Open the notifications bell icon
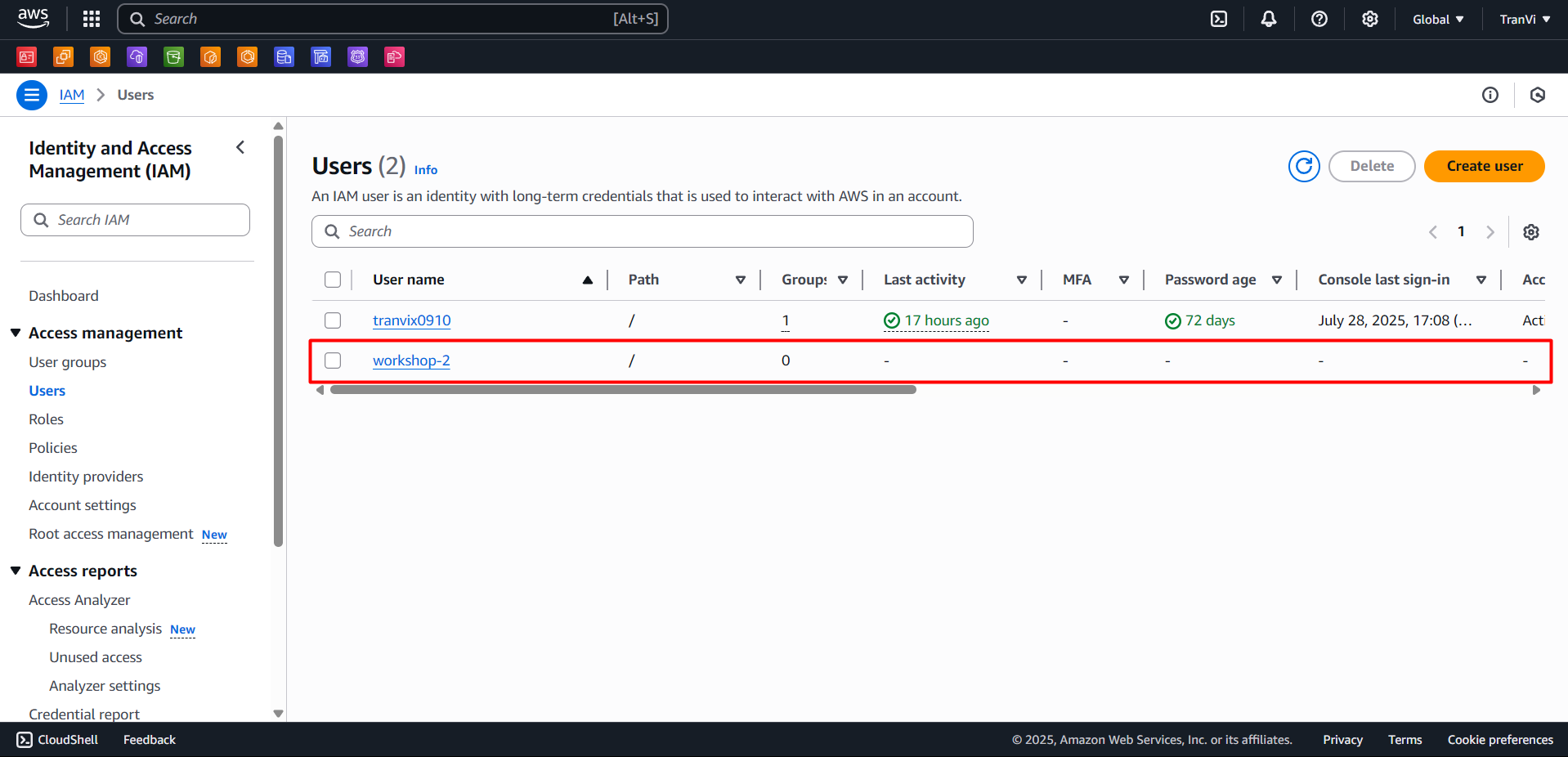This screenshot has width=1568, height=757. pos(1268,18)
